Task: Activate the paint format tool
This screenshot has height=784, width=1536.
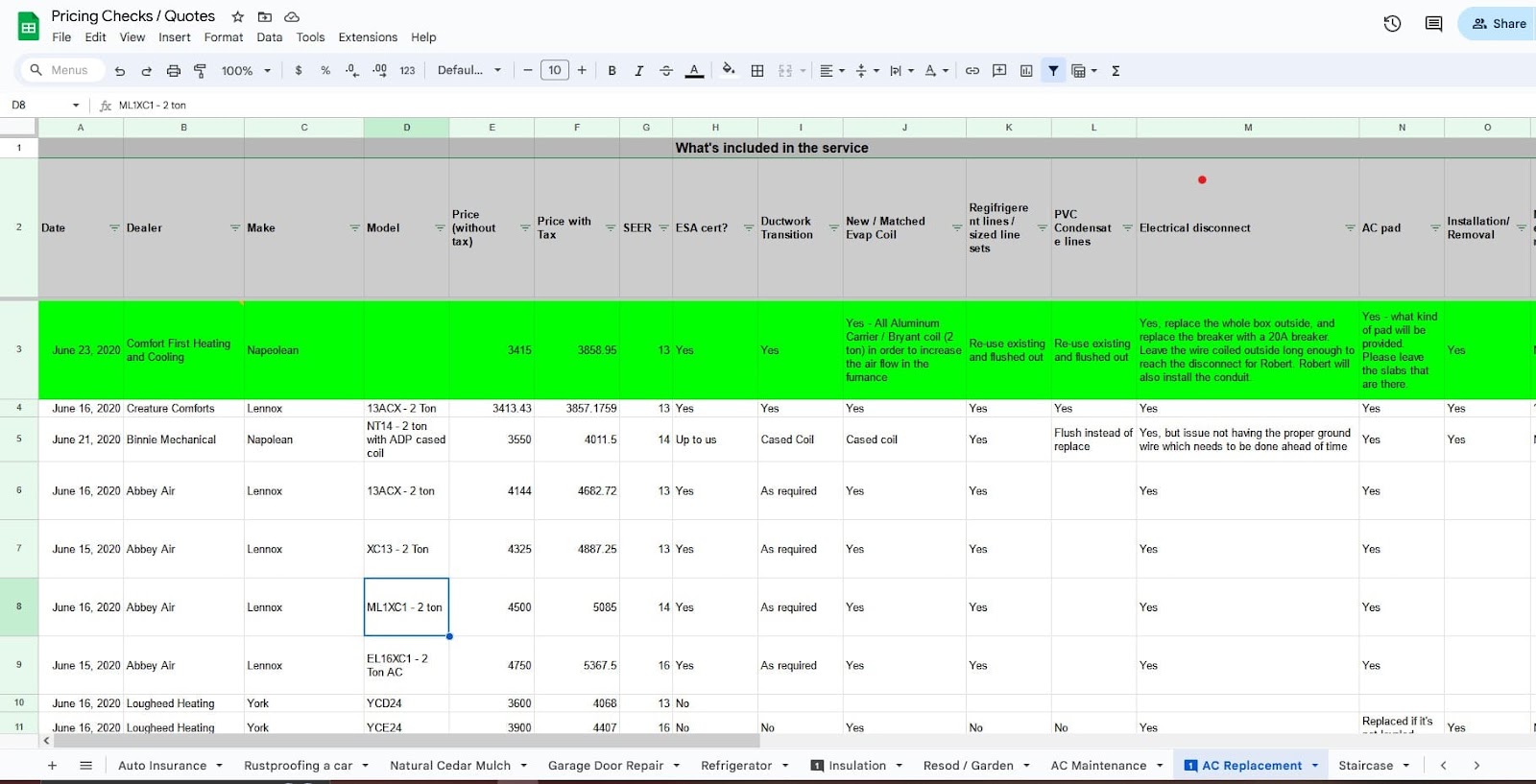Action: pyautogui.click(x=201, y=71)
